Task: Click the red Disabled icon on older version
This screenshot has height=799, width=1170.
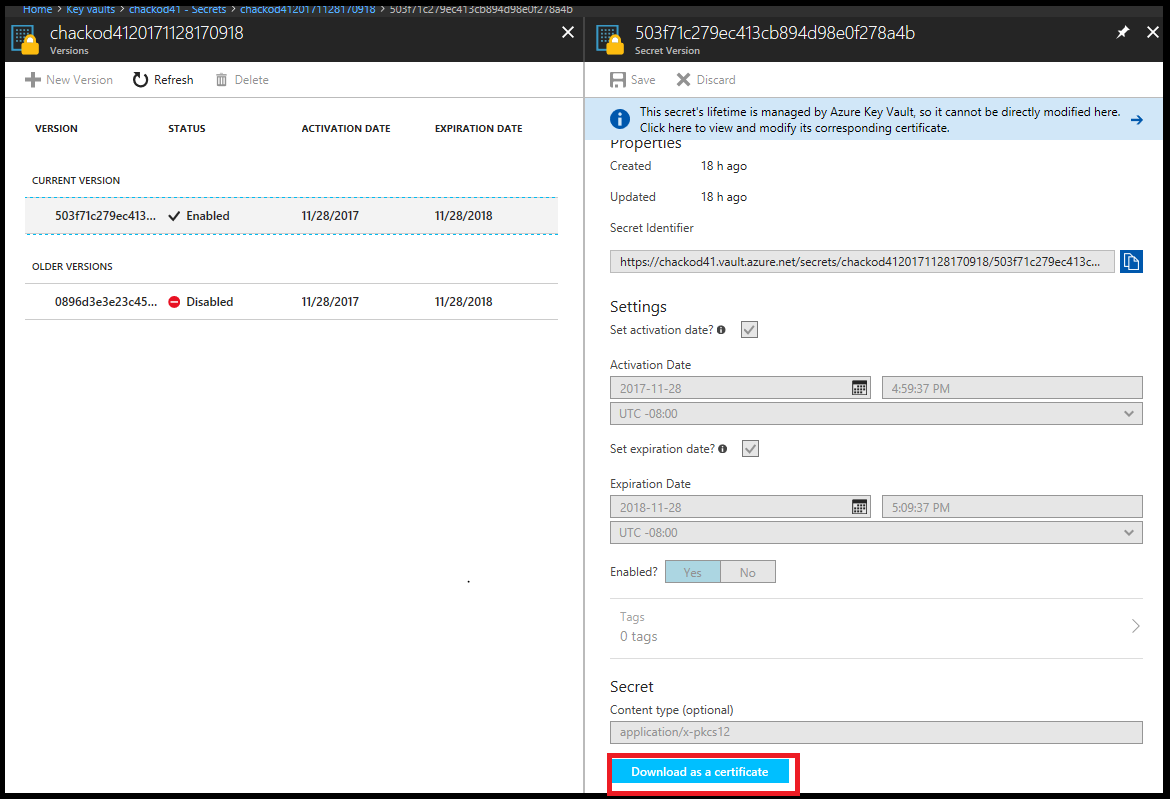Action: point(174,302)
